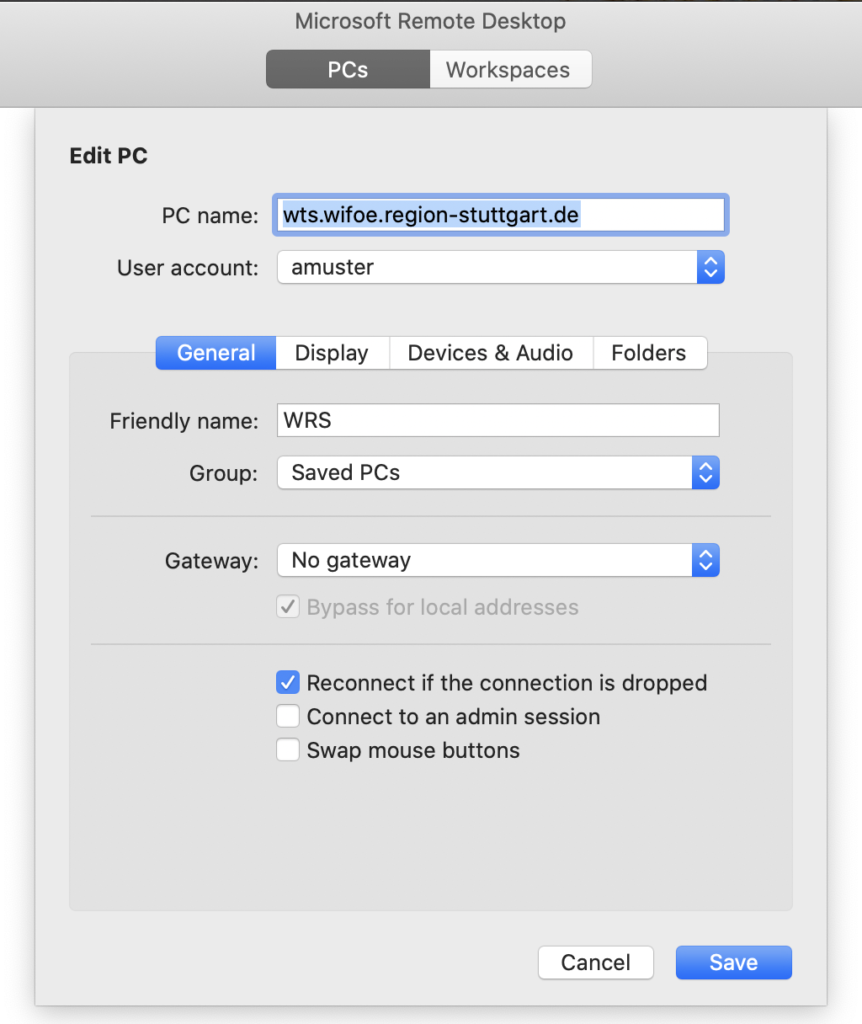Viewport: 862px width, 1024px height.
Task: Click the User account dropdown arrows icon
Action: coord(710,267)
